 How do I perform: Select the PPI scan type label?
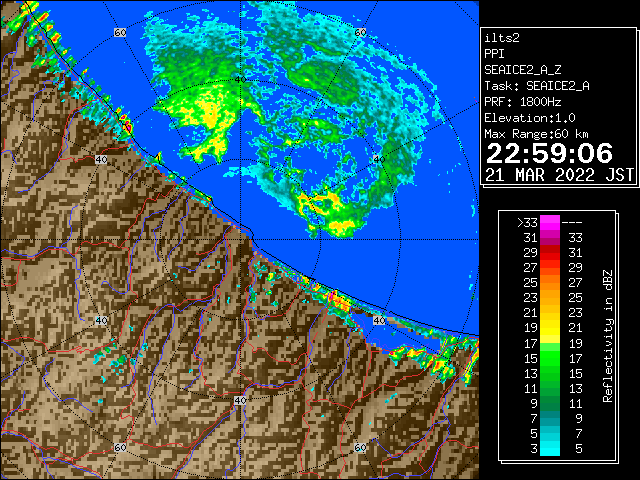(x=494, y=54)
